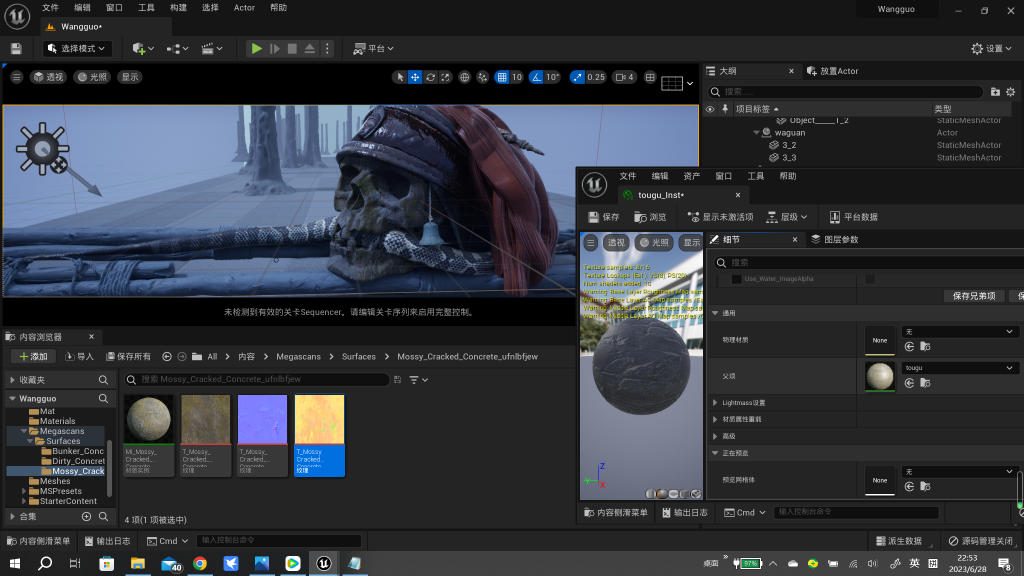Click 浏览 in material instance editor toolbar
1024x576 pixels.
click(650, 217)
